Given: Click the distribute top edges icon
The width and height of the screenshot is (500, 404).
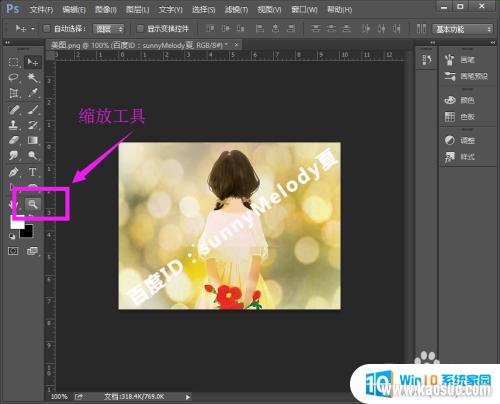Looking at the screenshot, I should coord(316,29).
